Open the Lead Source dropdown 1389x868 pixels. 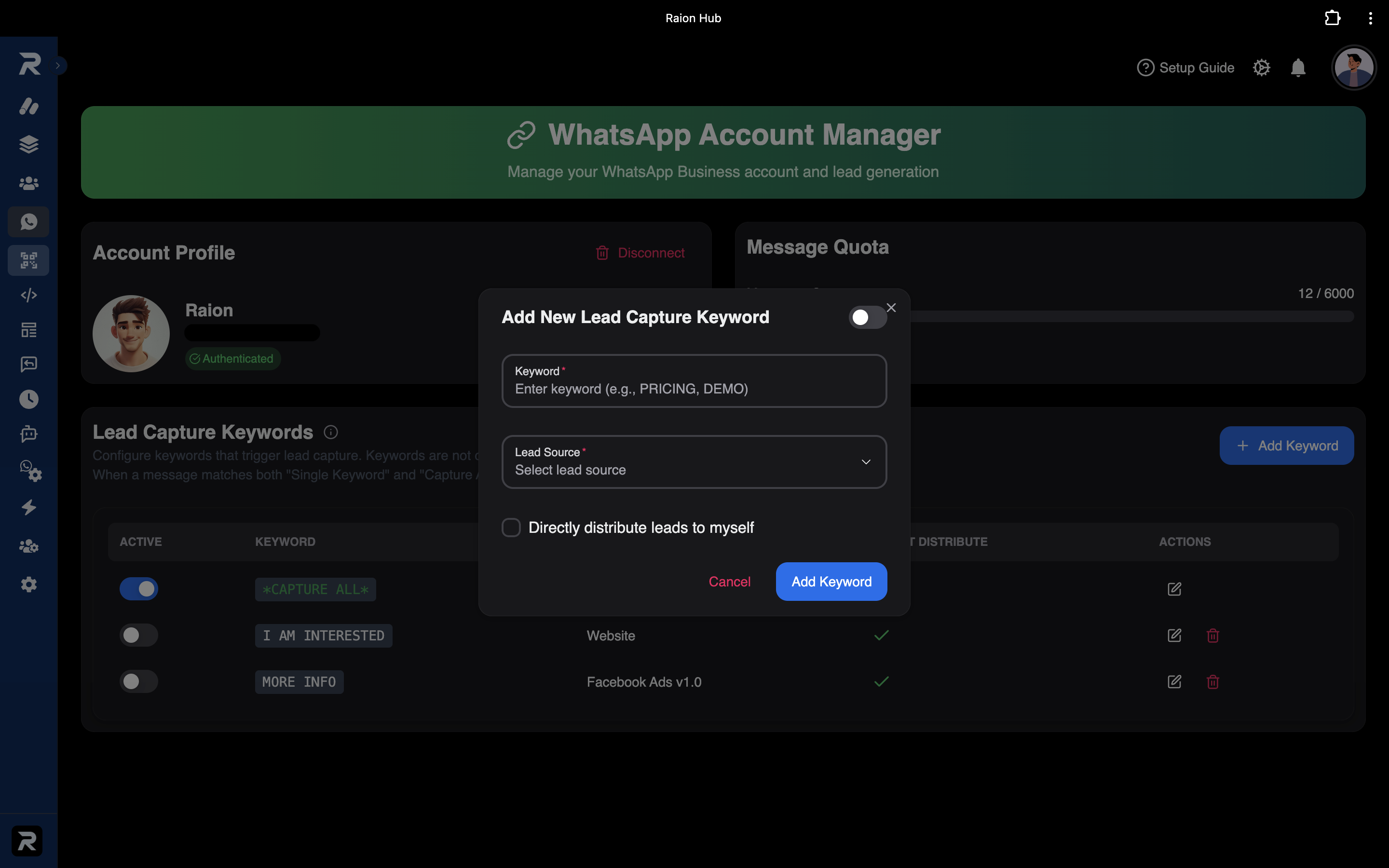(694, 461)
